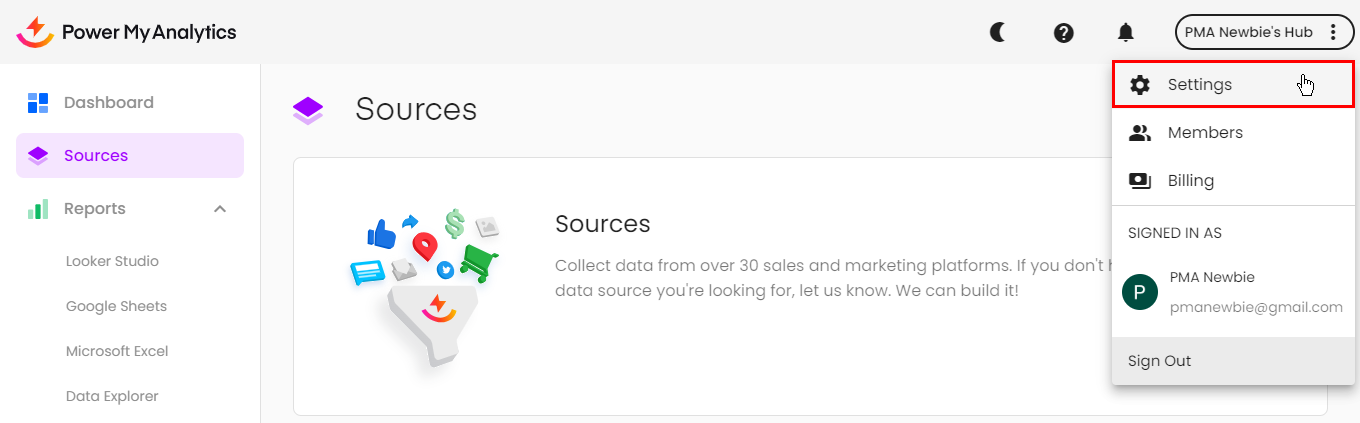The image size is (1360, 423).
Task: Toggle dark mode with the moon icon
Action: click(x=997, y=32)
